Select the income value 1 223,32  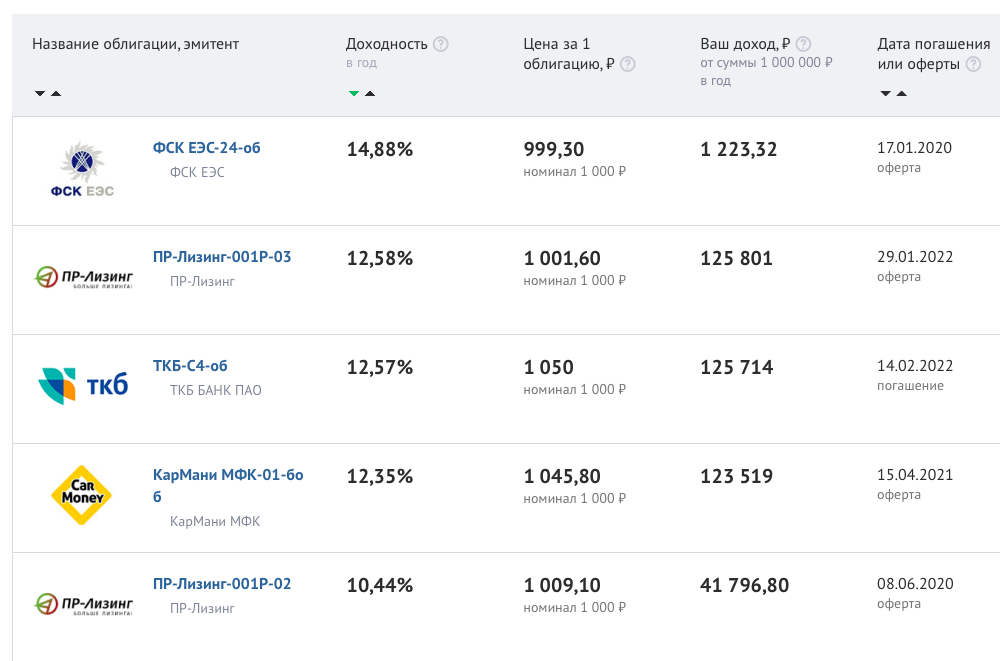click(x=739, y=149)
